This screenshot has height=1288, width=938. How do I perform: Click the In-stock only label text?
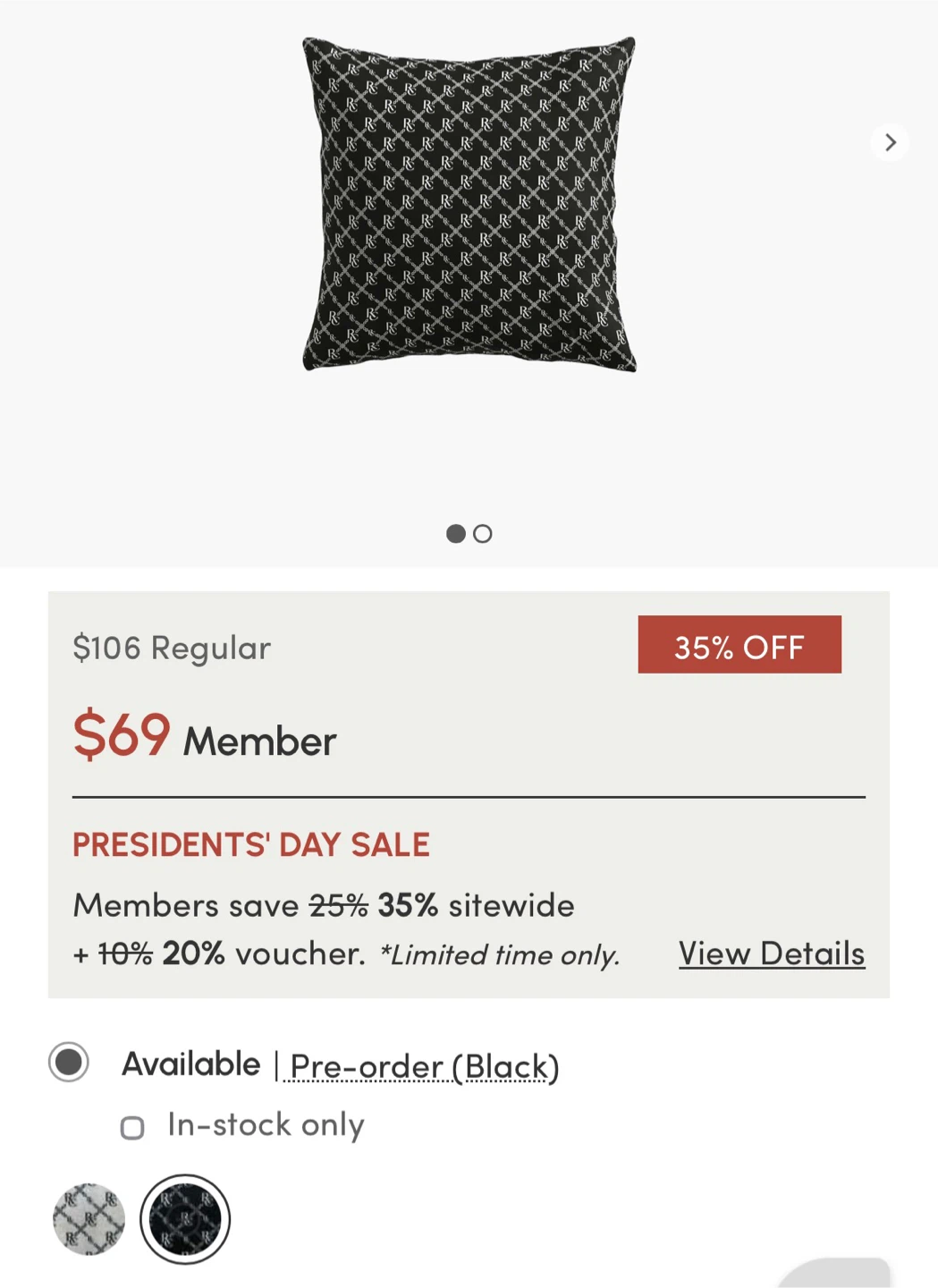click(266, 1124)
